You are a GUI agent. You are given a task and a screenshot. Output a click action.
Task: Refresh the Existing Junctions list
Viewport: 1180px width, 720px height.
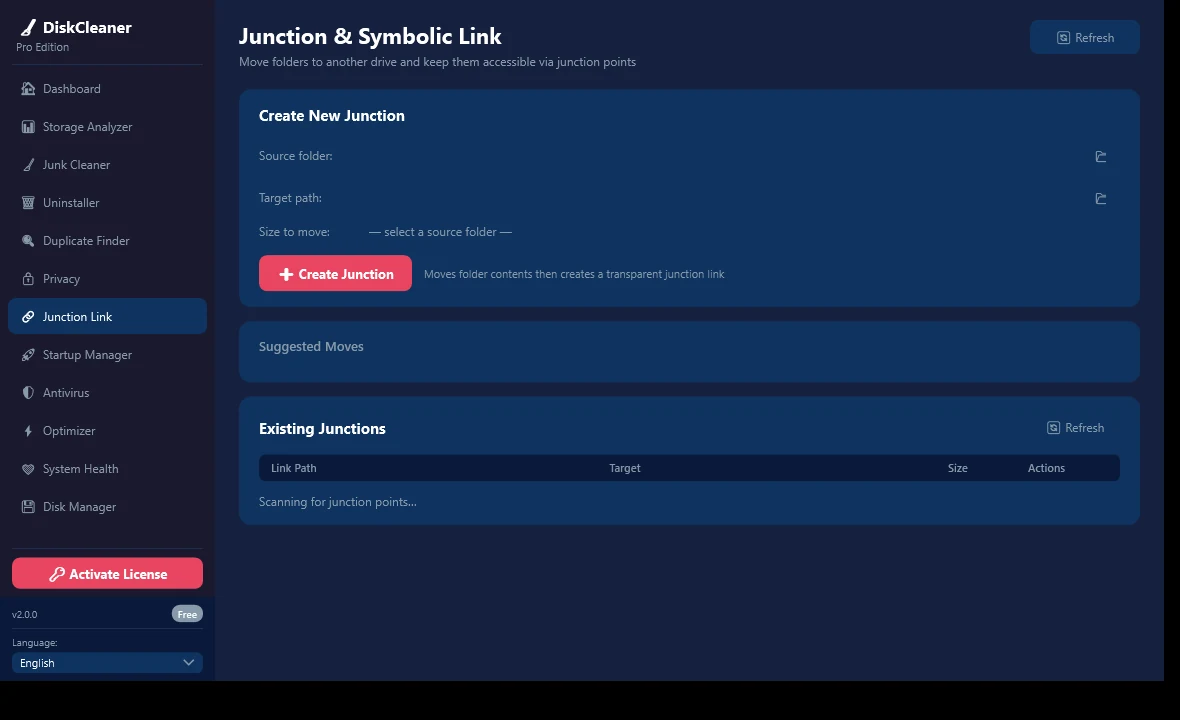tap(1075, 427)
